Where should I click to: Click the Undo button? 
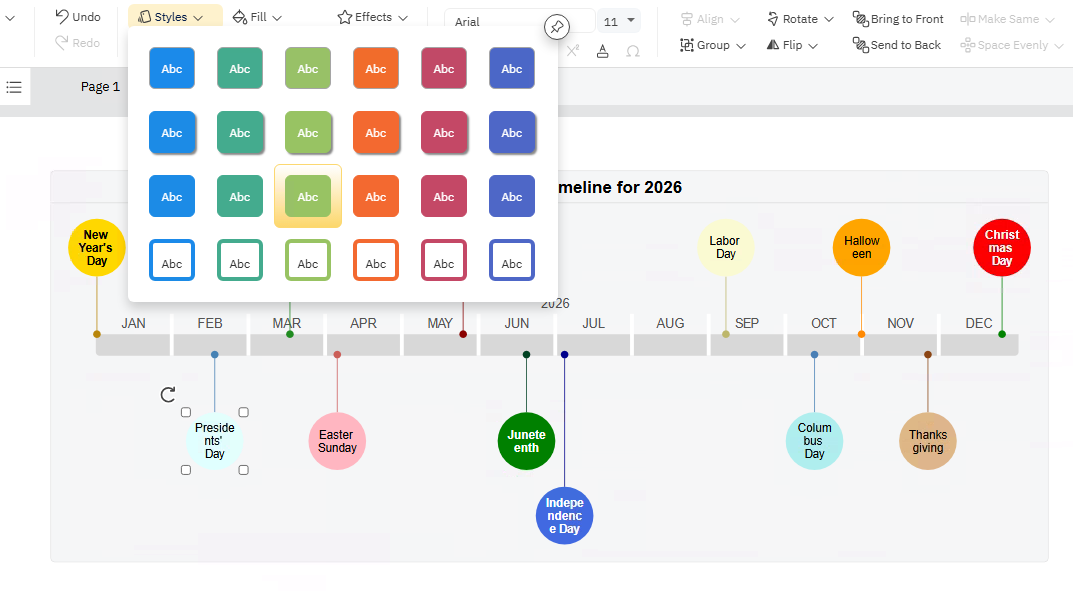(x=77, y=17)
